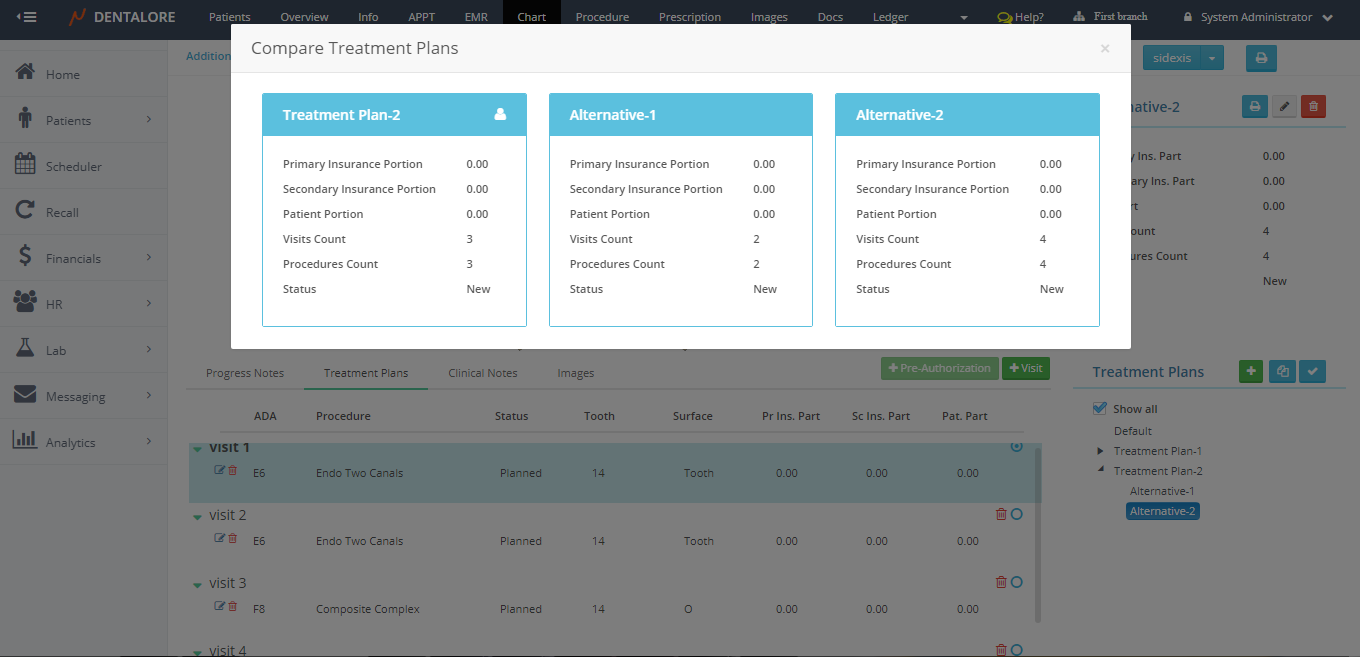
Task: Click the checkmark icon beside Treatment Plans
Action: pos(1313,371)
